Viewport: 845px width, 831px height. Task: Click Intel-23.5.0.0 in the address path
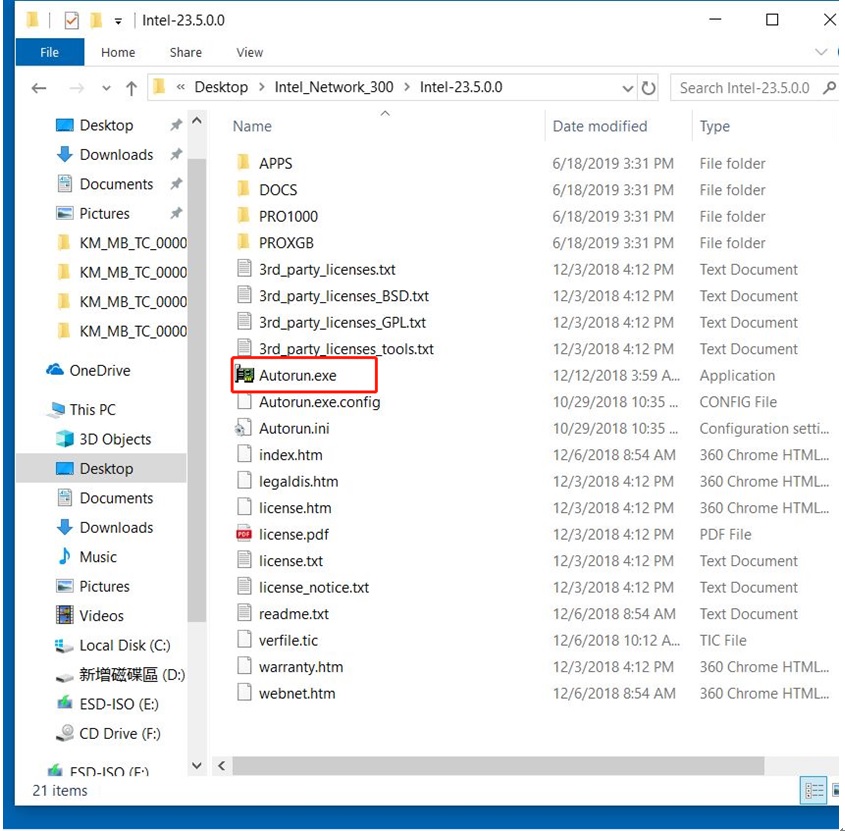click(461, 87)
